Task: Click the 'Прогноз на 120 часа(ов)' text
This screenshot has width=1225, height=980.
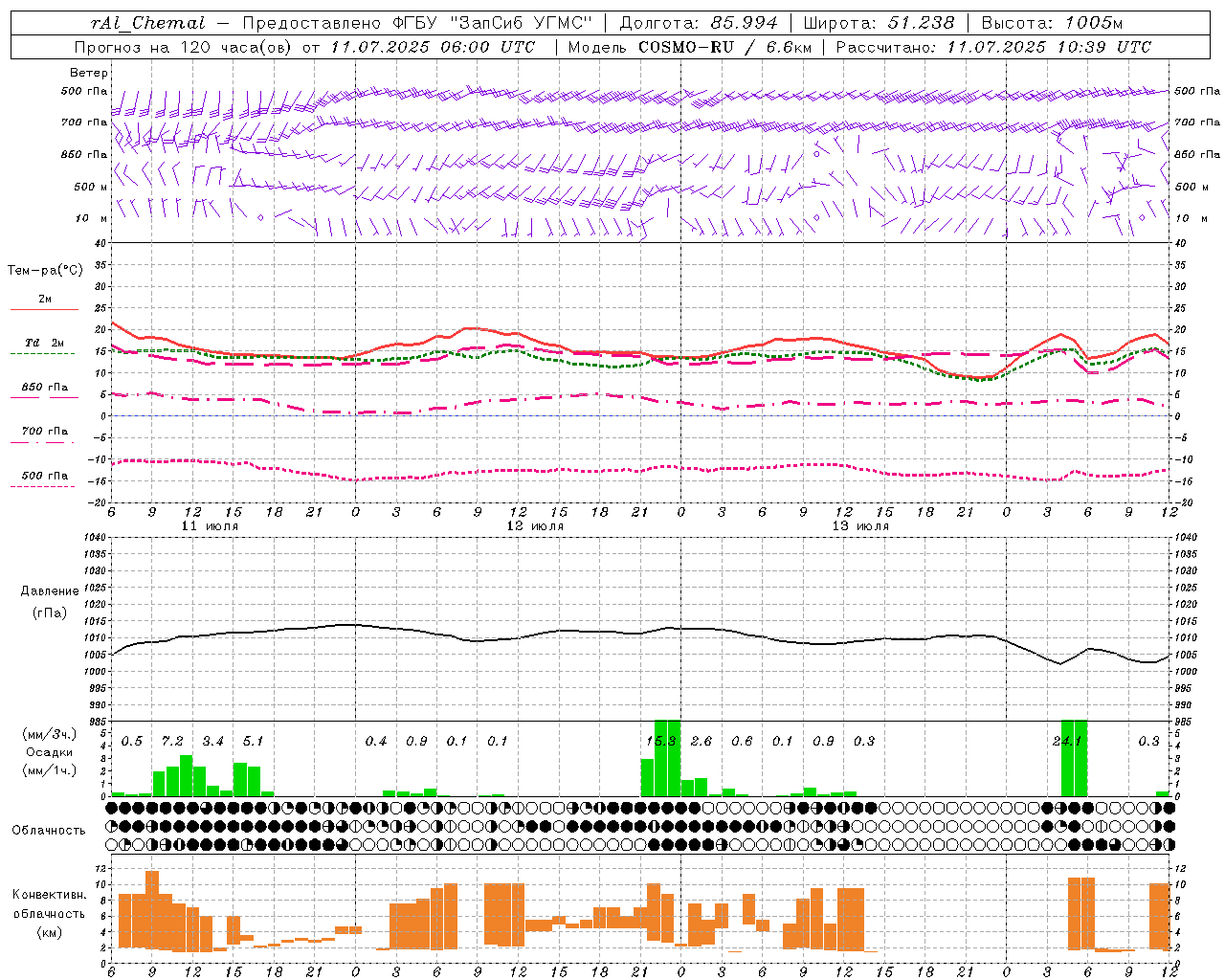Action: 184,47
